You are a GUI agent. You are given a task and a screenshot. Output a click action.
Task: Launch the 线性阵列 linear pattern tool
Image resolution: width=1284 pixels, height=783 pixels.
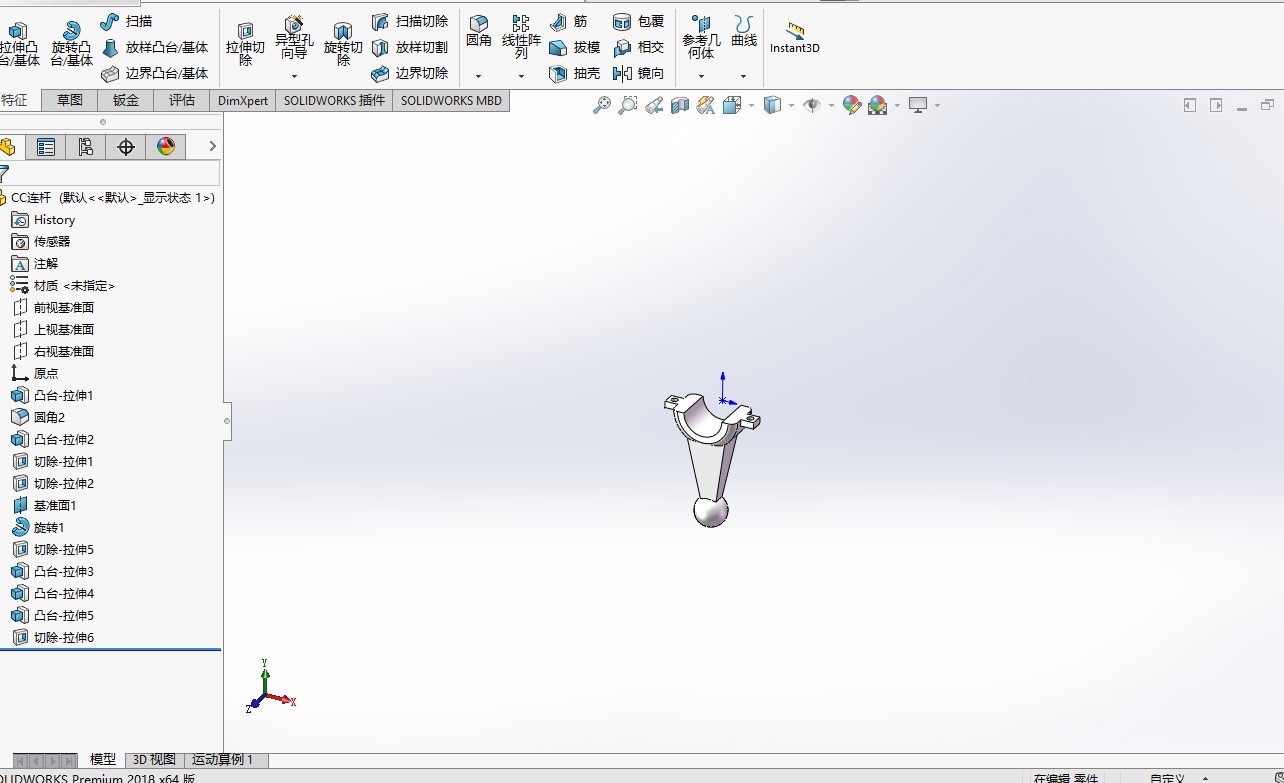521,37
